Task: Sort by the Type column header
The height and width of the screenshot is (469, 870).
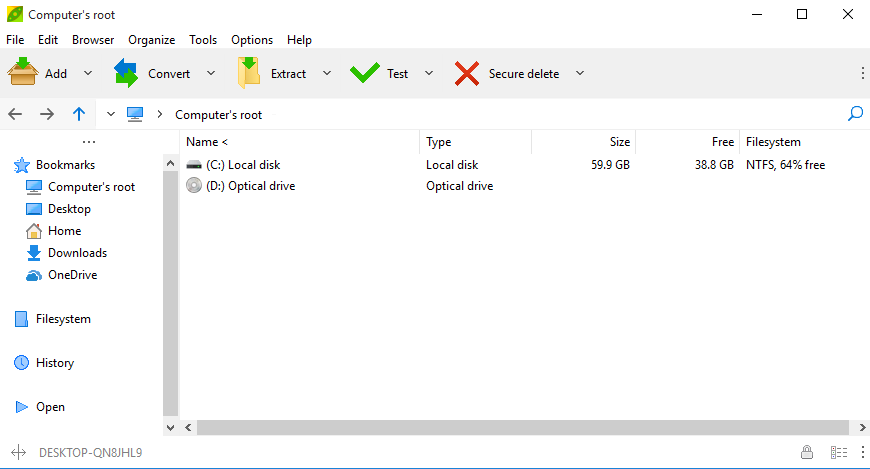Action: pyautogui.click(x=476, y=142)
